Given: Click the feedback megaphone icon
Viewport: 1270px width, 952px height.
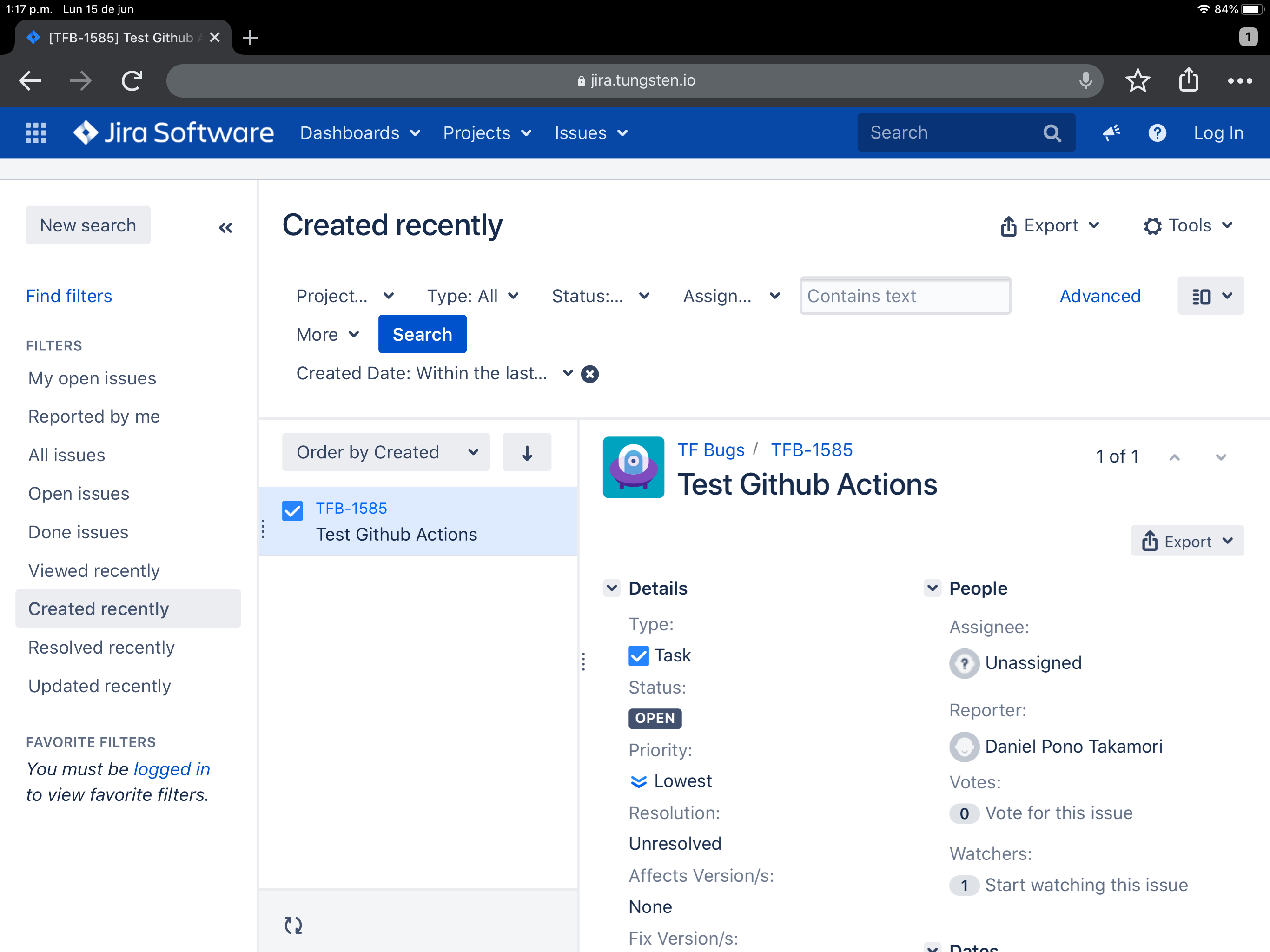Looking at the screenshot, I should [x=1111, y=132].
